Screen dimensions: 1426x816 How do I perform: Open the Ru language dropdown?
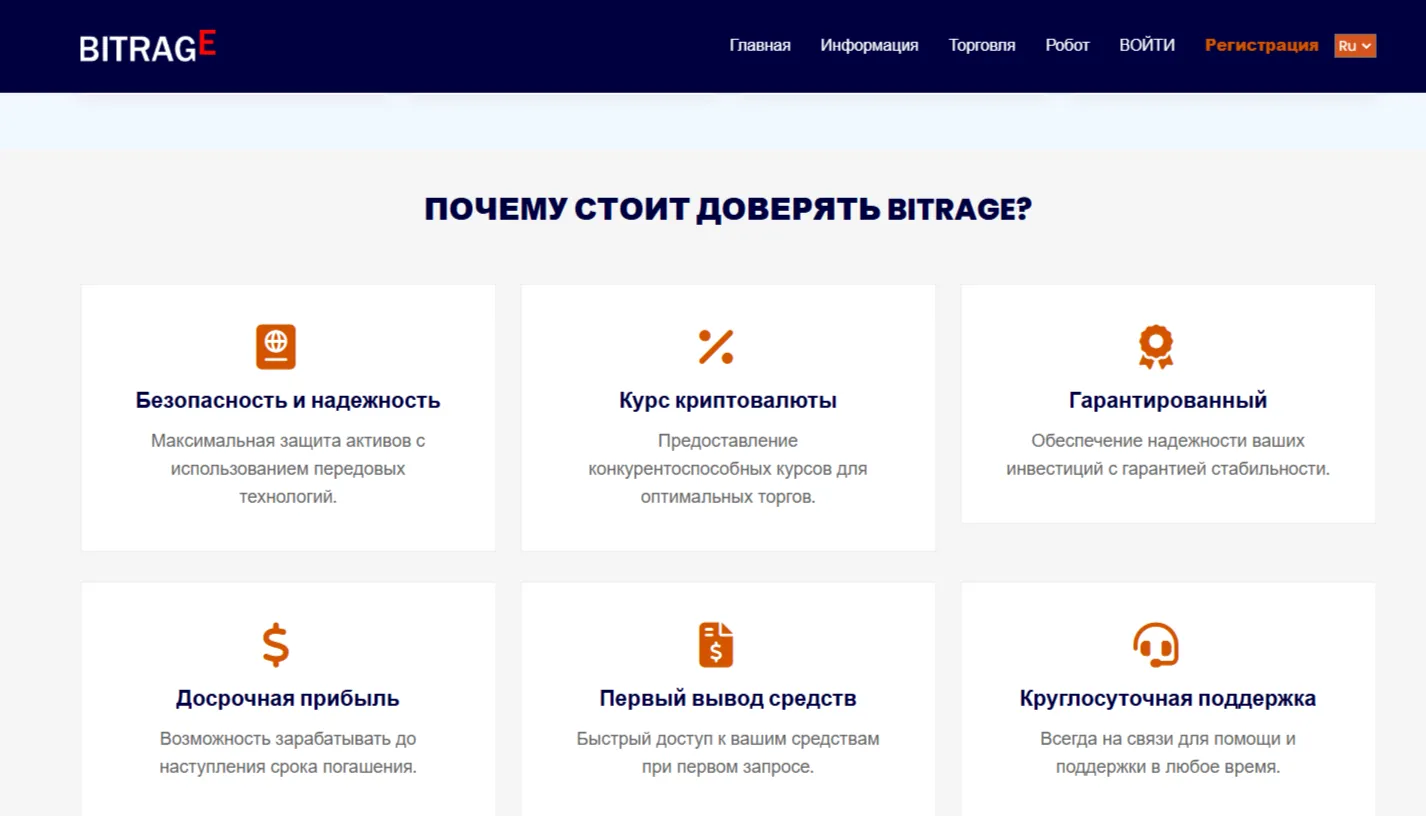pos(1355,46)
